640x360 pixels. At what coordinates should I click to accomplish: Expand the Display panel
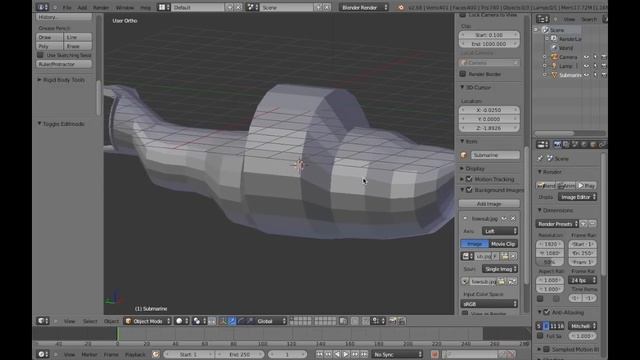click(462, 169)
